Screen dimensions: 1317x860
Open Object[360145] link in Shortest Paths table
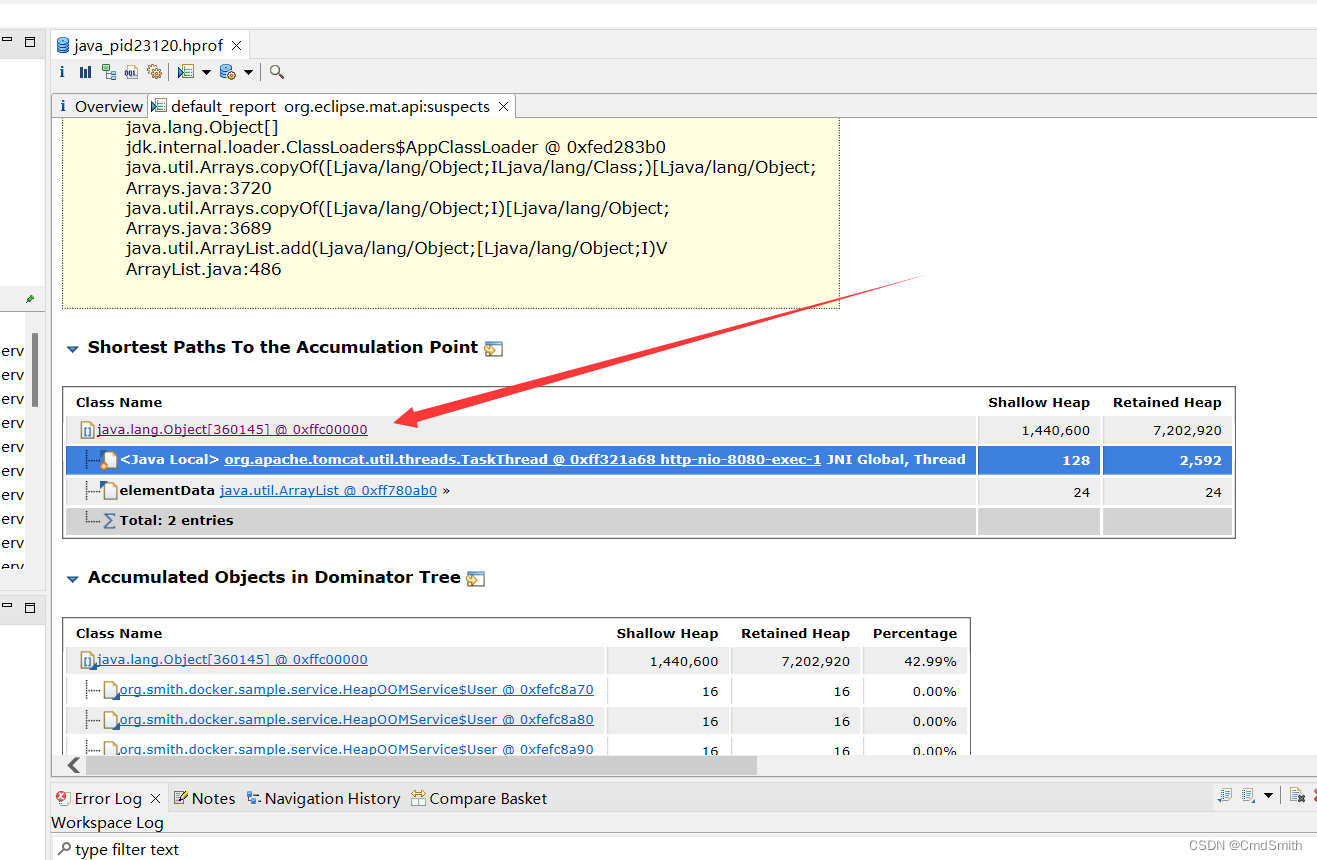pos(232,430)
